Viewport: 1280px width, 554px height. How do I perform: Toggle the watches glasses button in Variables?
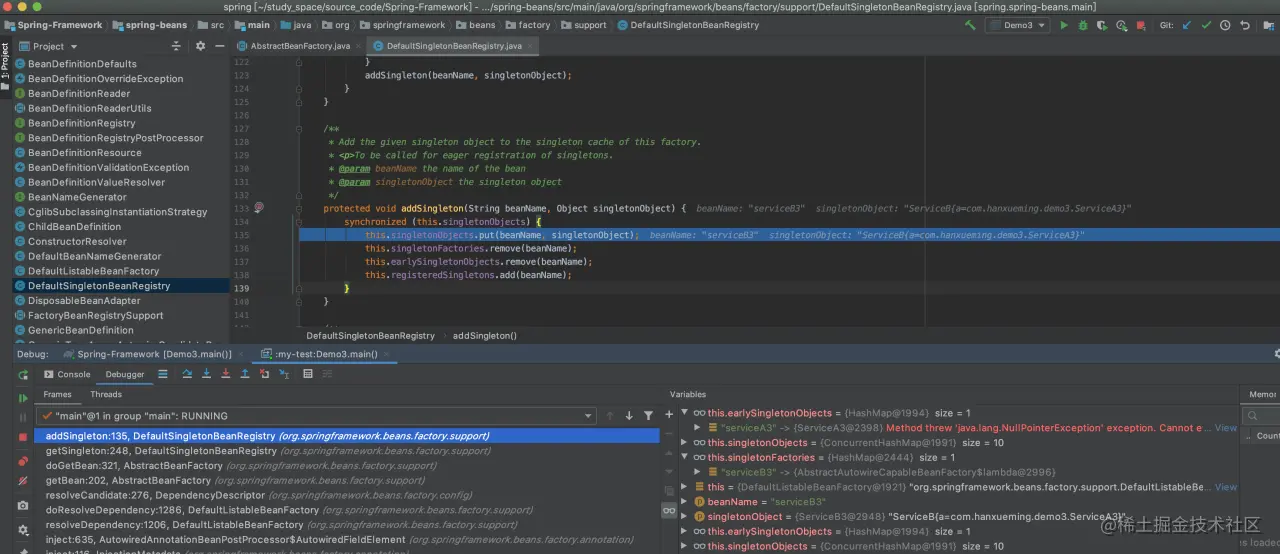click(x=669, y=510)
